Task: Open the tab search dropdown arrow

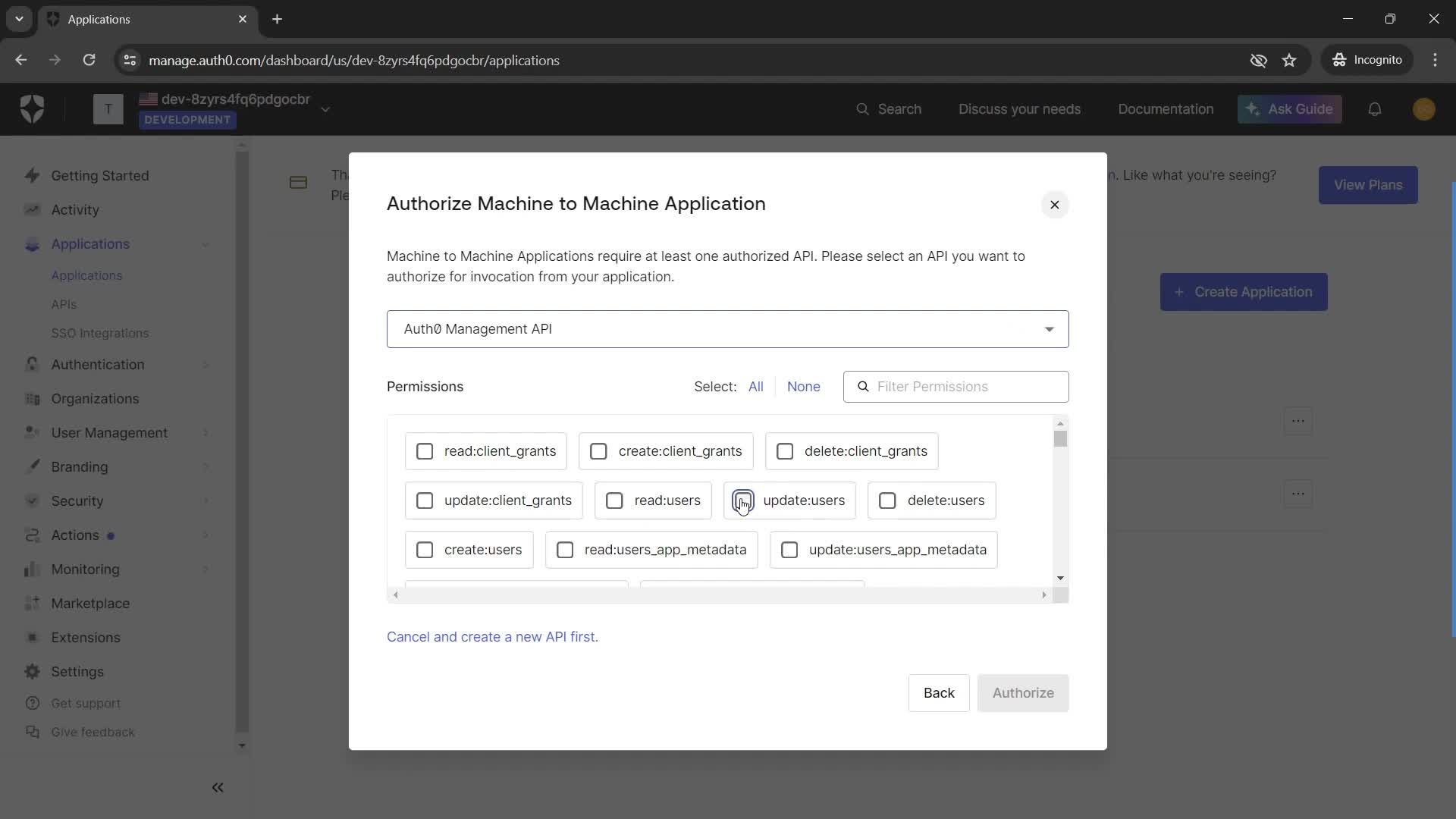Action: 19,19
